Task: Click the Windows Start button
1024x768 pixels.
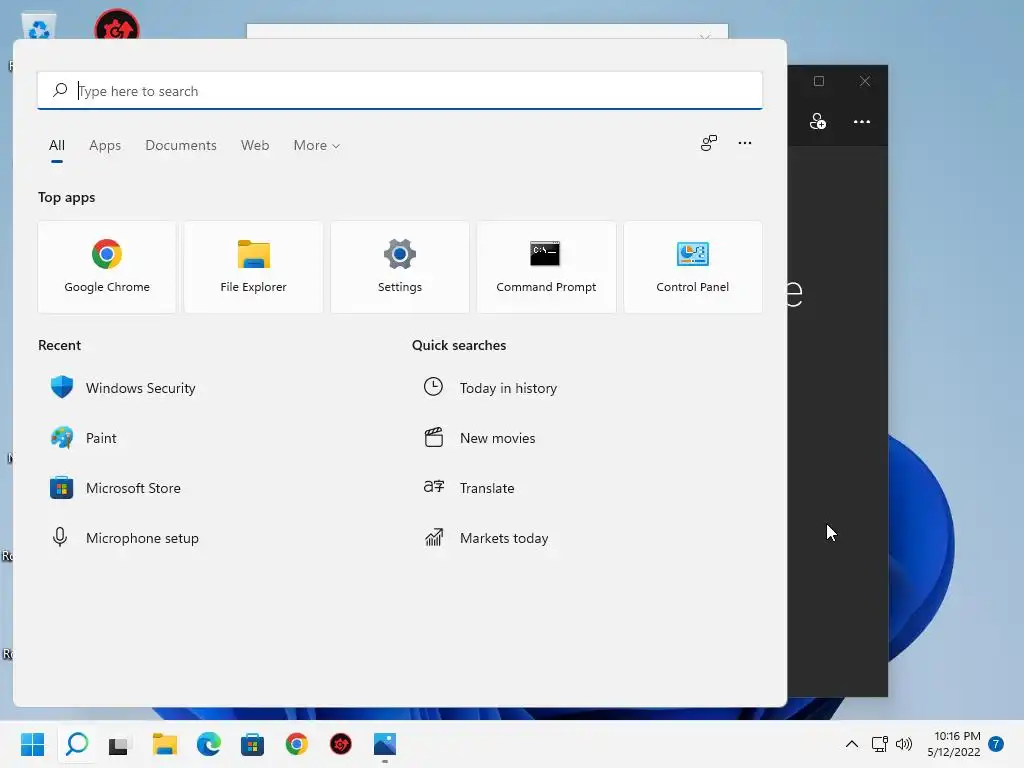Action: (x=33, y=744)
